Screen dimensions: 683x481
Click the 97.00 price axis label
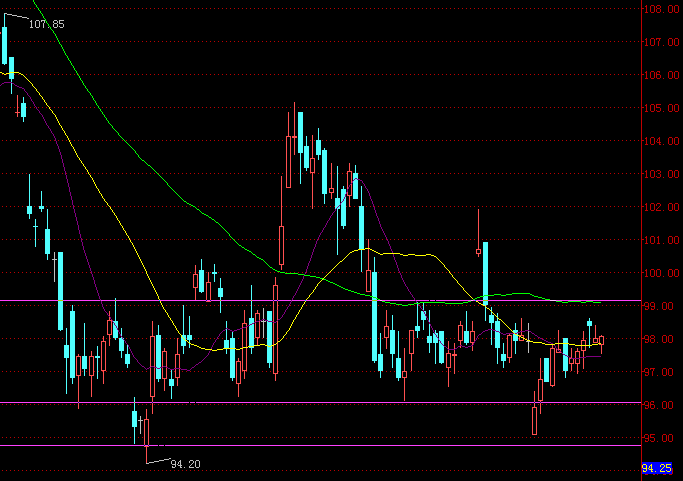(x=661, y=372)
